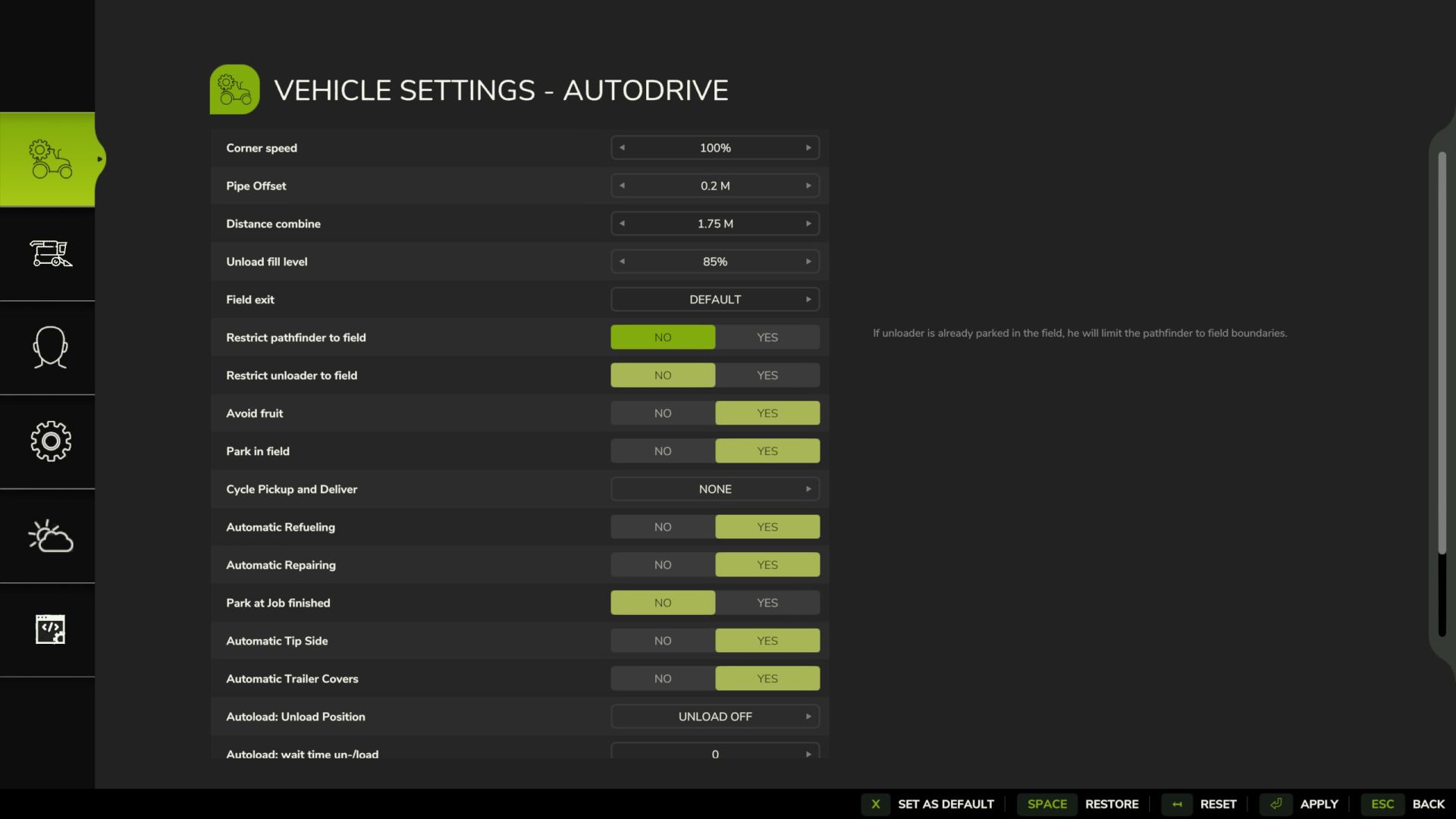Set Restrict pathfinder to field to Yes
1456x819 pixels.
pos(767,337)
